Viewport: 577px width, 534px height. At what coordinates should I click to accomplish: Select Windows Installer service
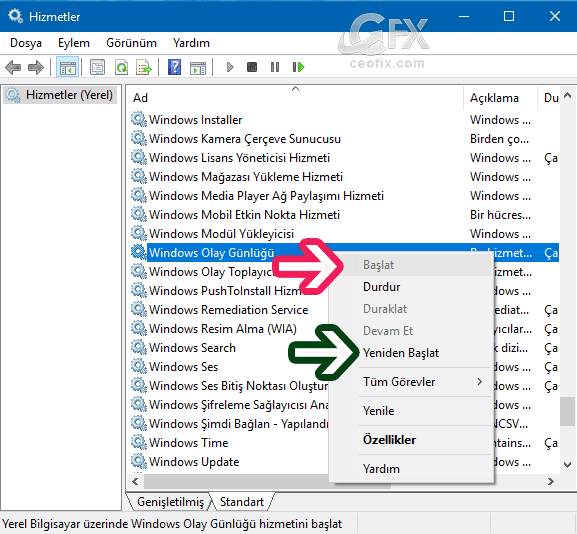click(x=195, y=120)
